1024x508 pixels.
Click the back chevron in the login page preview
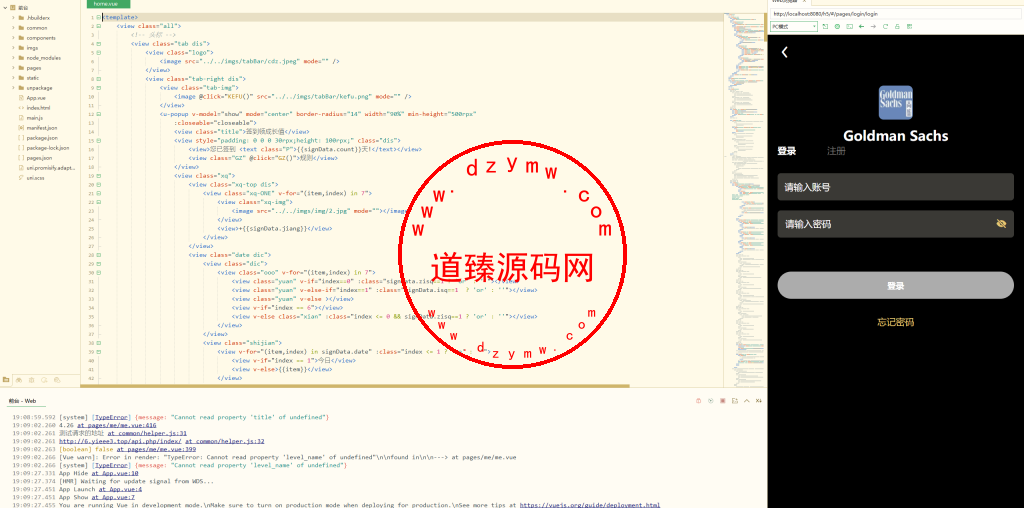coord(785,52)
